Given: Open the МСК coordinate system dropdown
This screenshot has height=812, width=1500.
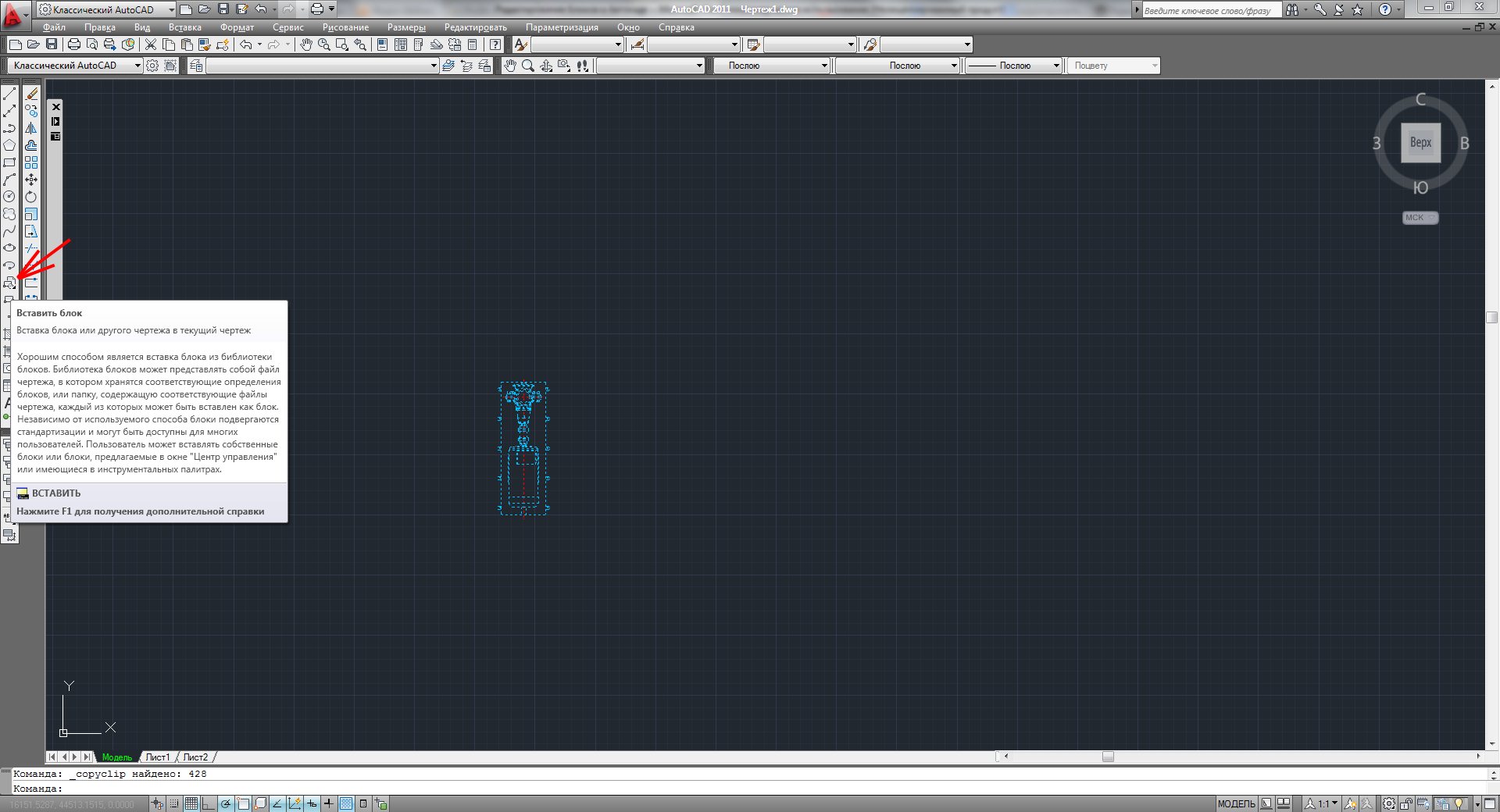Looking at the screenshot, I should click(1420, 218).
